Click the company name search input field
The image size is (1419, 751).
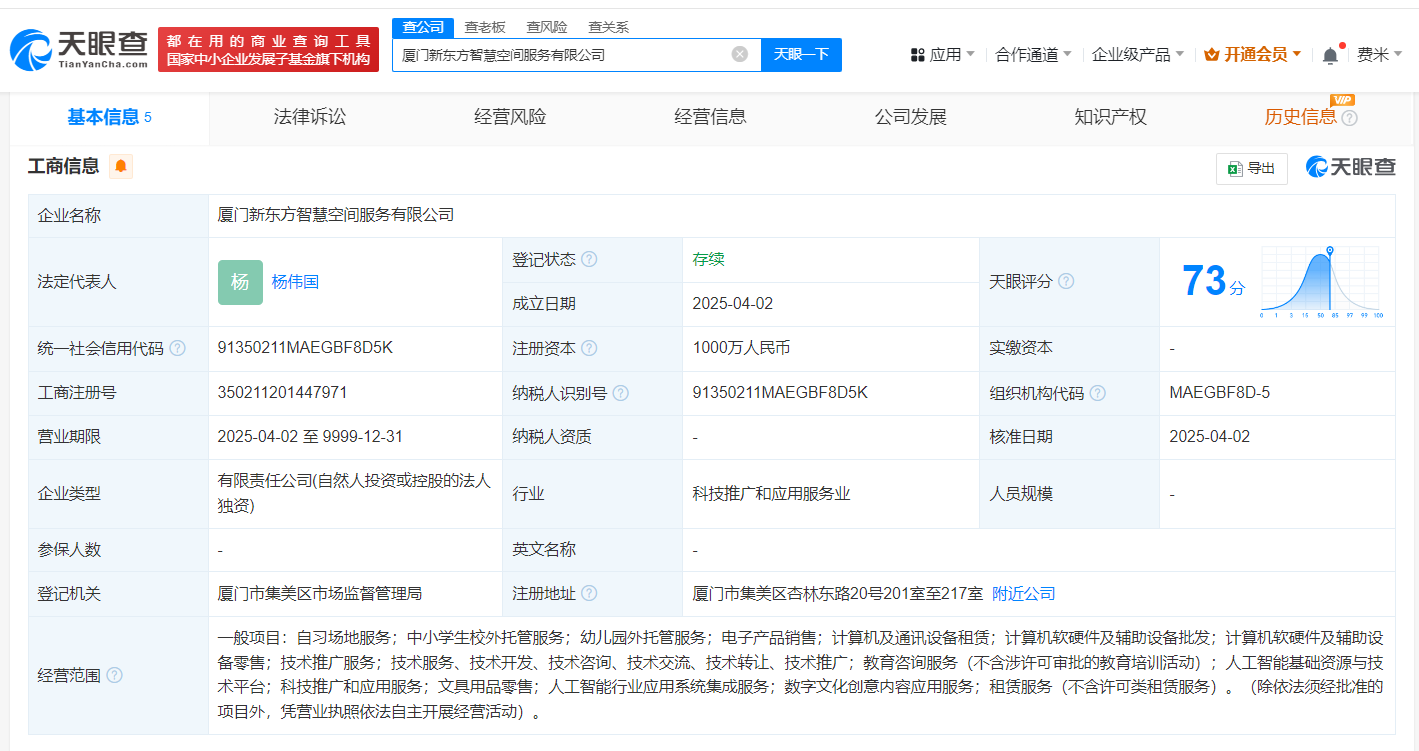[x=560, y=54]
